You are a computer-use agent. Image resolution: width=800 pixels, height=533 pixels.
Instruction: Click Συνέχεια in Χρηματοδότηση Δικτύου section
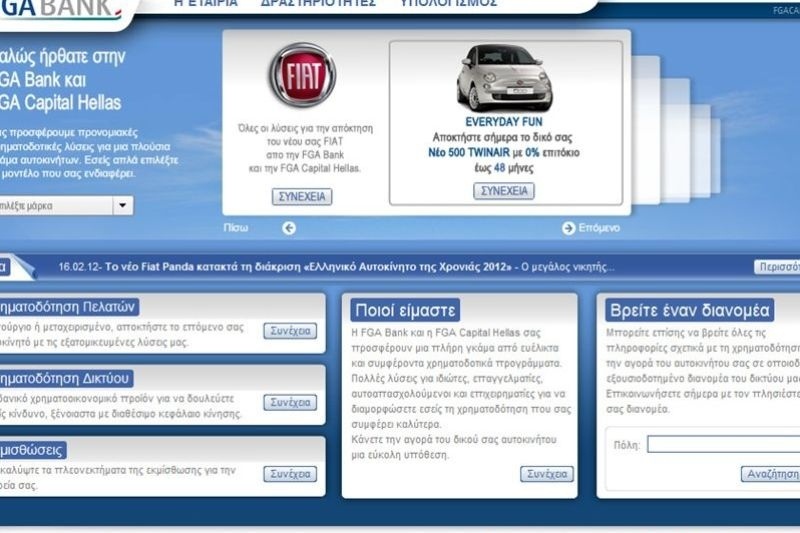[290, 402]
